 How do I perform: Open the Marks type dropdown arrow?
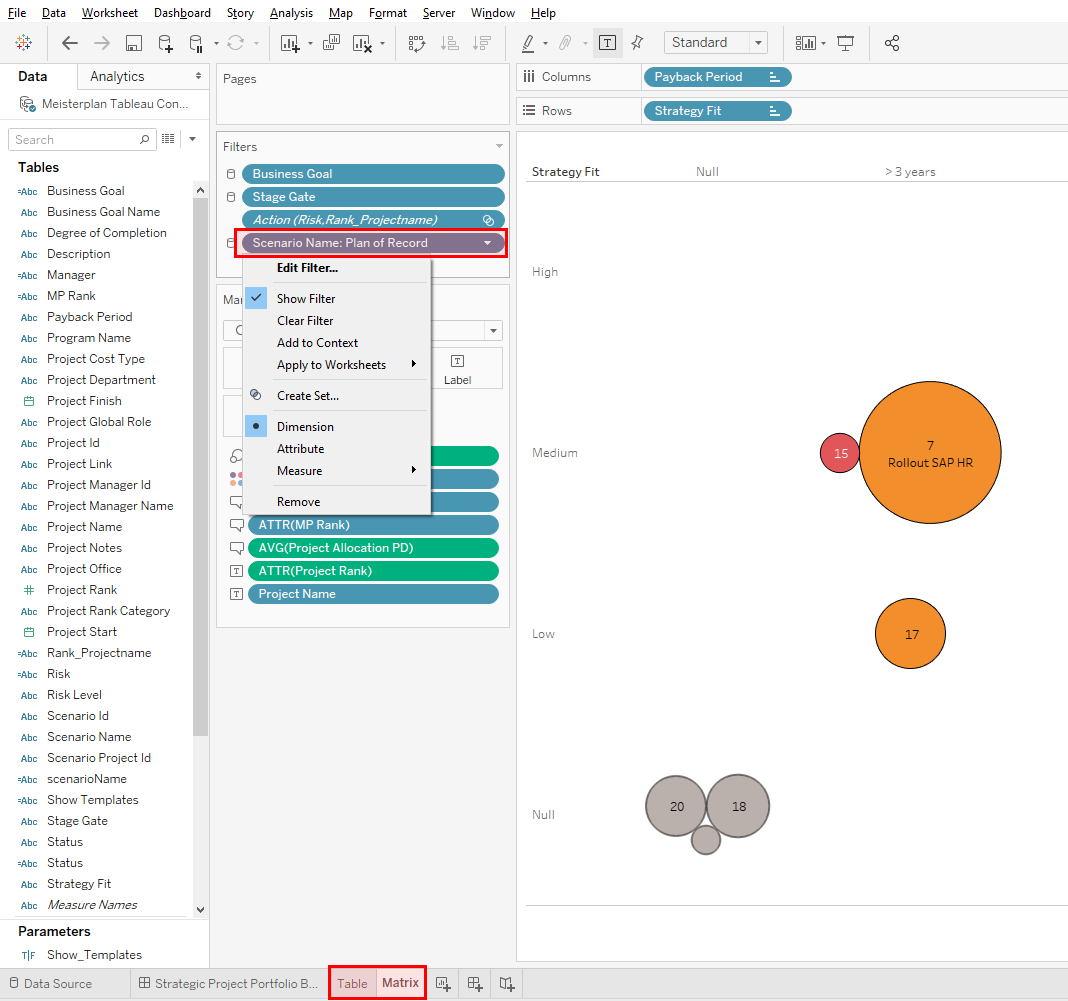(x=493, y=331)
